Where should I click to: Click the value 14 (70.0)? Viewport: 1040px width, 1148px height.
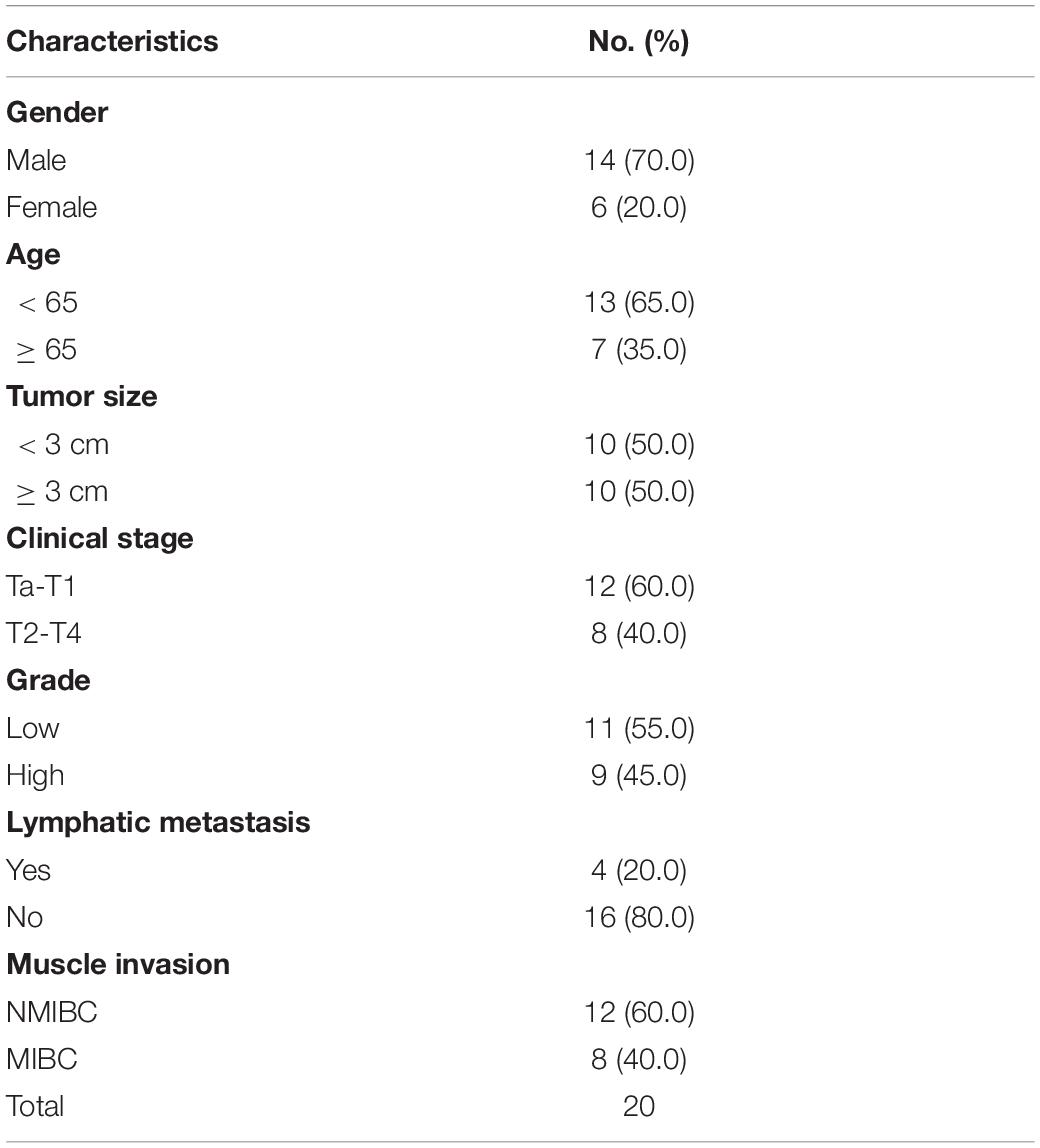tap(639, 160)
